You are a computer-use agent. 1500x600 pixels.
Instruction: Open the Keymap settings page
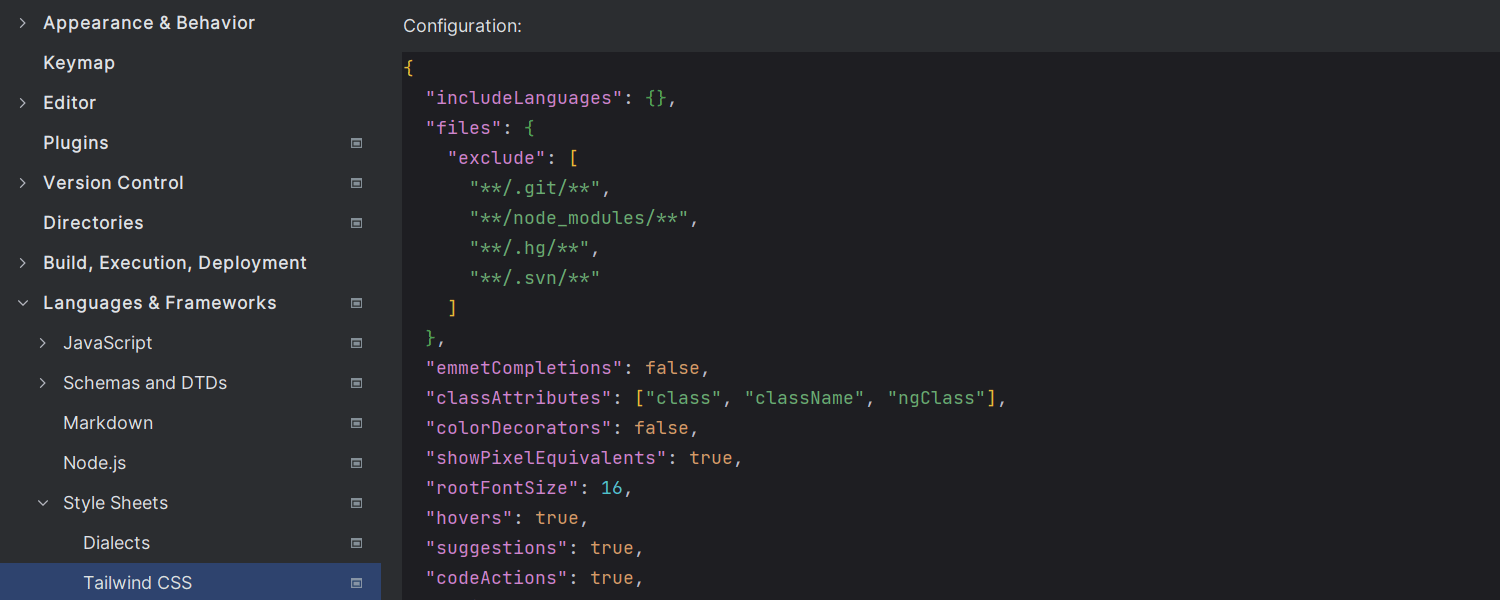pyautogui.click(x=79, y=62)
